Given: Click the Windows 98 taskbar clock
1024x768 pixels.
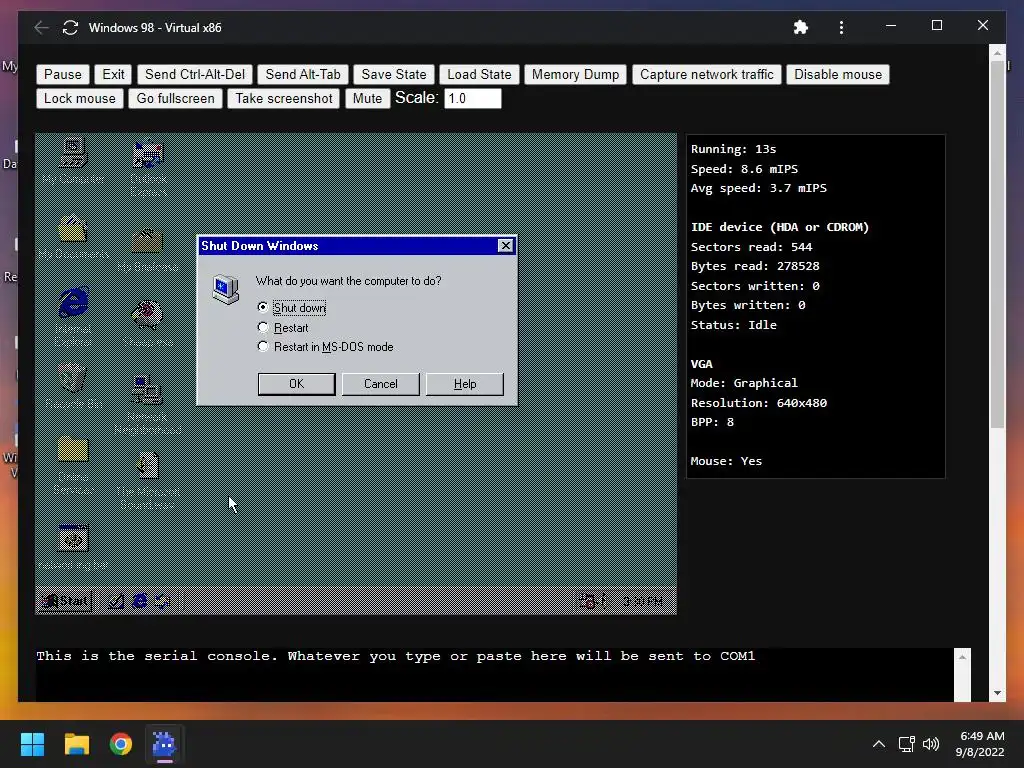Looking at the screenshot, I should click(642, 601).
